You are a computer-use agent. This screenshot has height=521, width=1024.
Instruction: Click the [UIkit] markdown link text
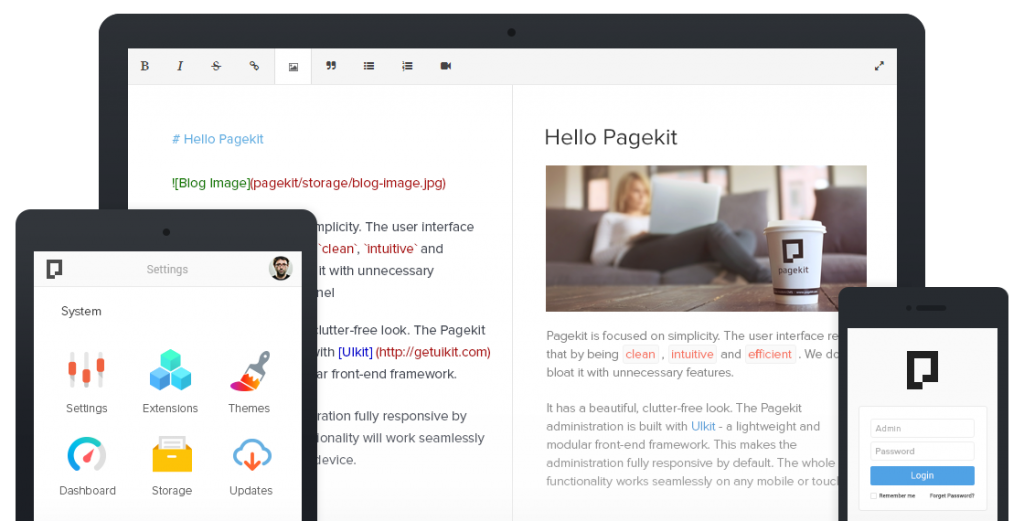(355, 353)
